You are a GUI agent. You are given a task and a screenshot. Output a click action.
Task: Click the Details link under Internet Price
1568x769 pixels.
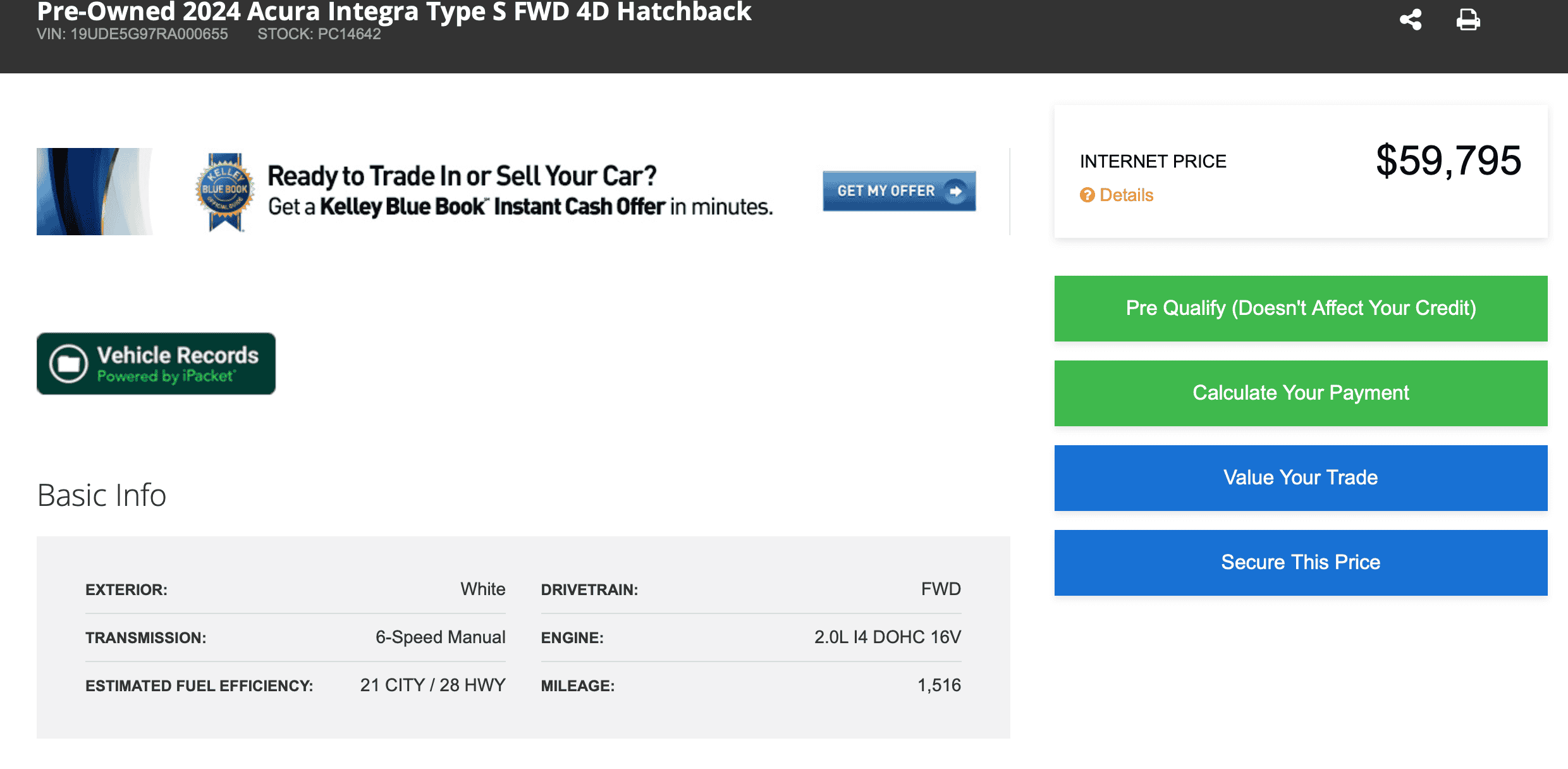pos(1125,195)
